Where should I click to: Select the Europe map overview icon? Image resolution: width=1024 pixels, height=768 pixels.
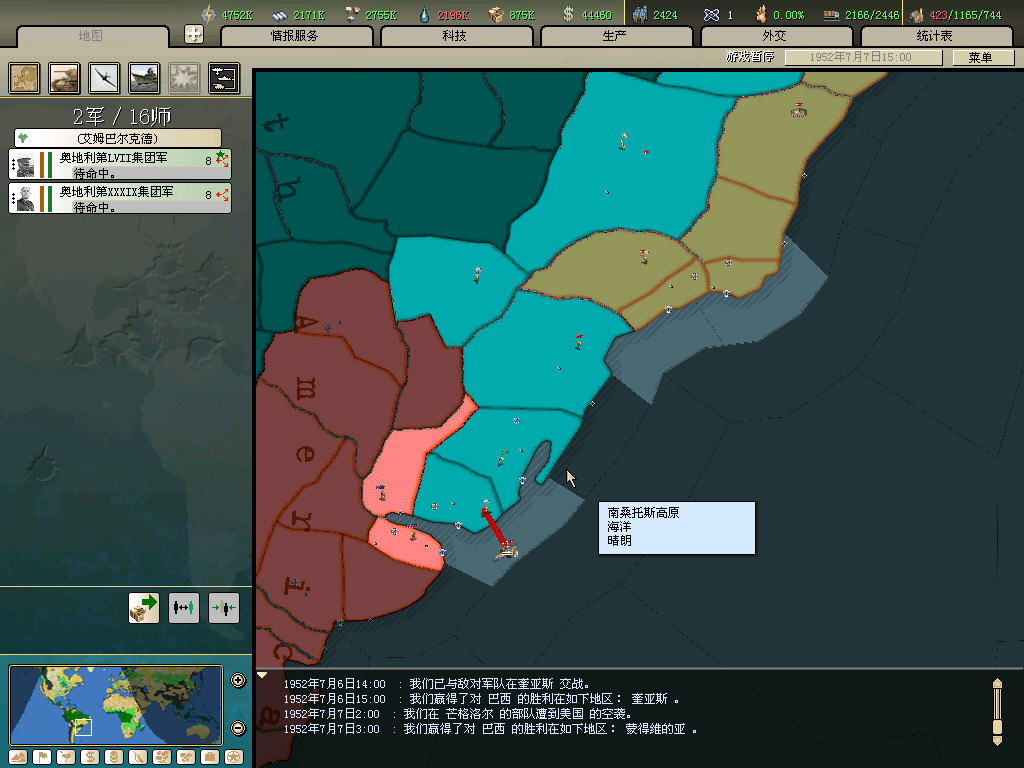(x=24, y=78)
